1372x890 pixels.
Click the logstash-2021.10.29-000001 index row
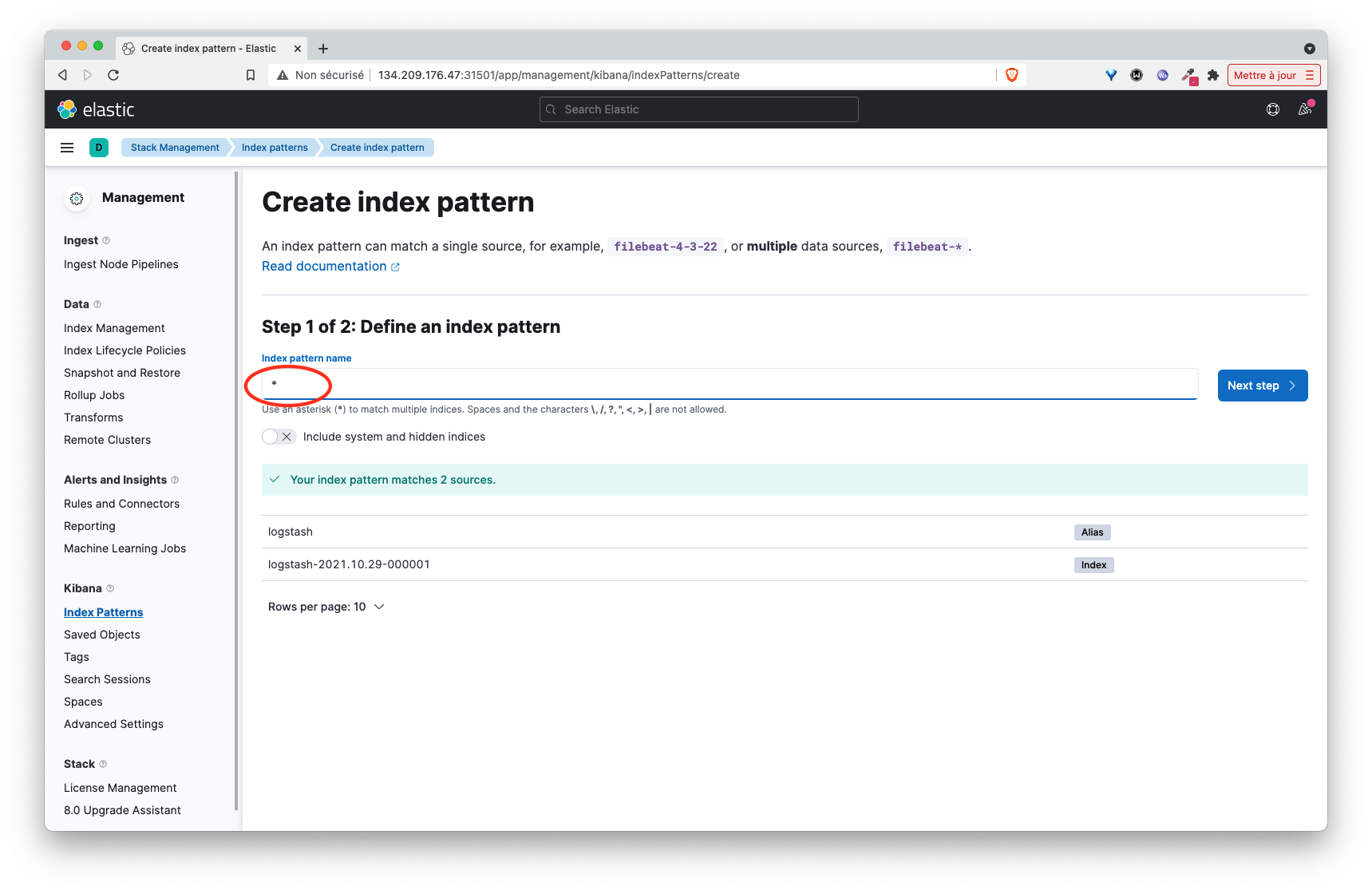785,564
